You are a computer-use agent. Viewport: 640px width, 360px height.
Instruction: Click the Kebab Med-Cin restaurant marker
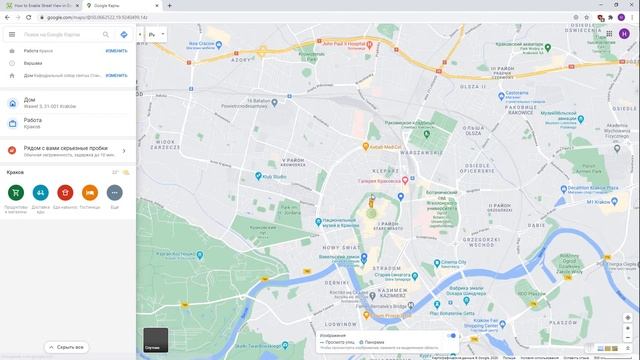[x=366, y=146]
